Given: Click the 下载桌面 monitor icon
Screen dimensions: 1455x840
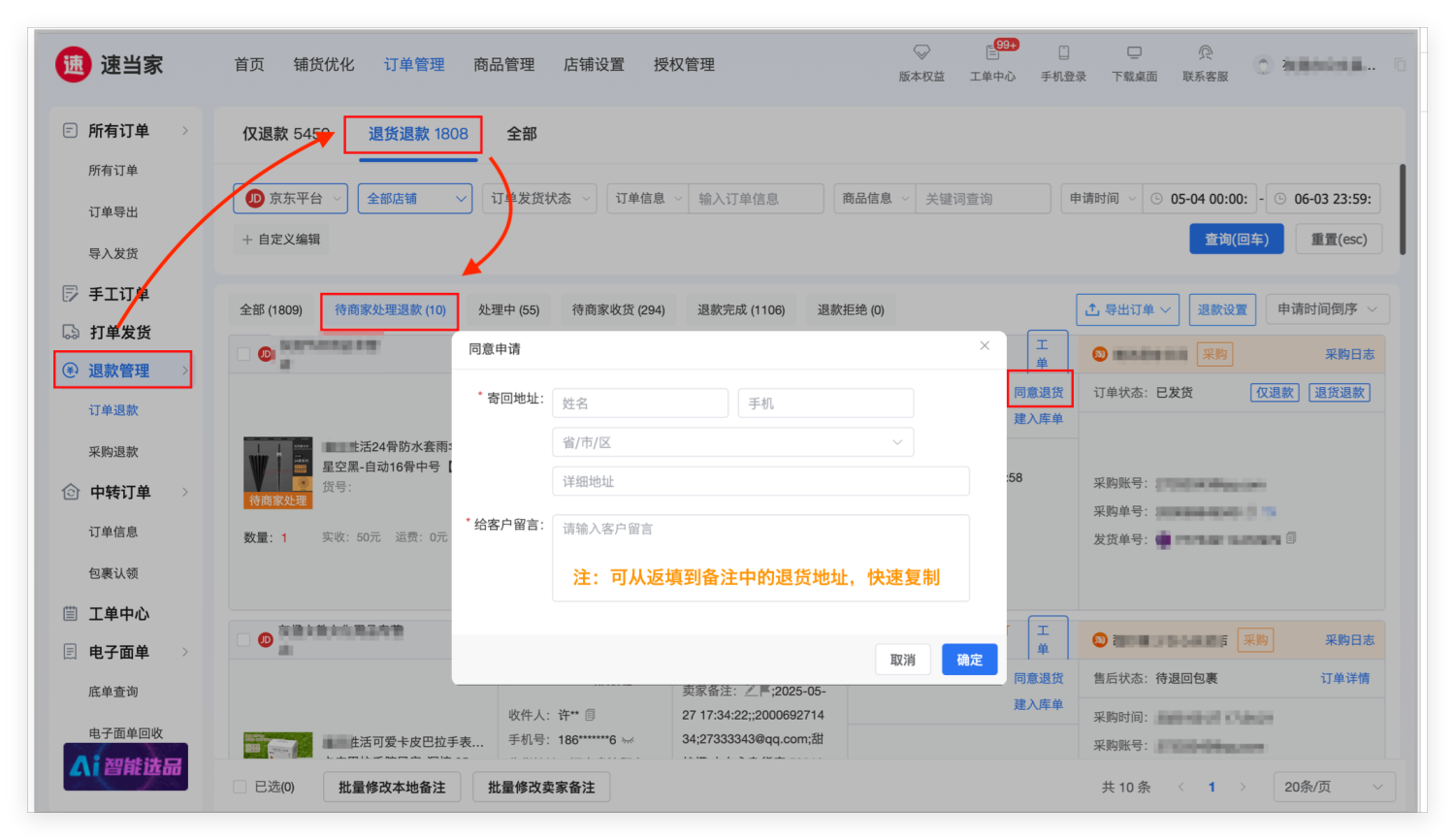Looking at the screenshot, I should coord(1134,52).
